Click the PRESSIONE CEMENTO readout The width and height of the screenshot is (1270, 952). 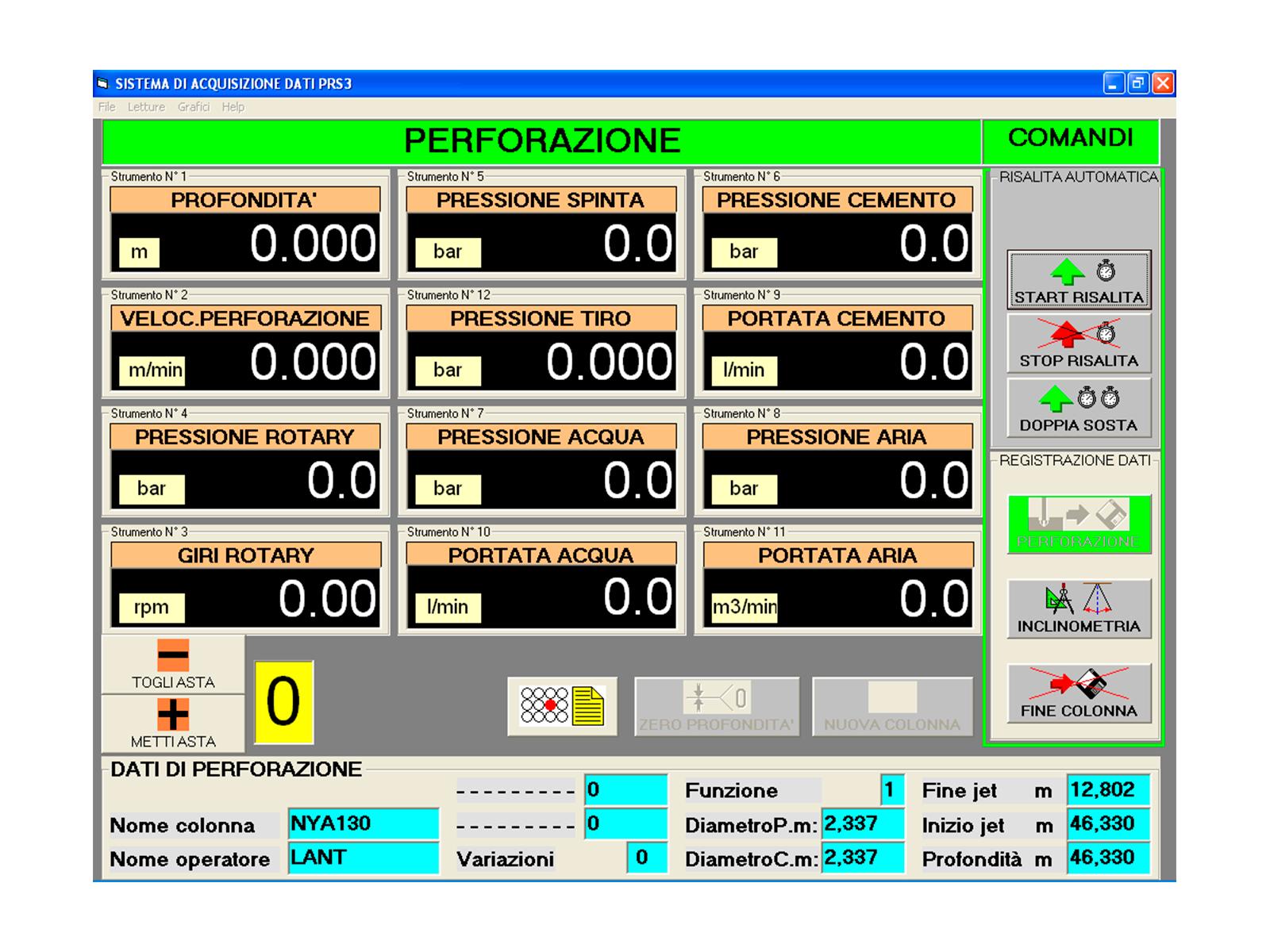point(837,243)
